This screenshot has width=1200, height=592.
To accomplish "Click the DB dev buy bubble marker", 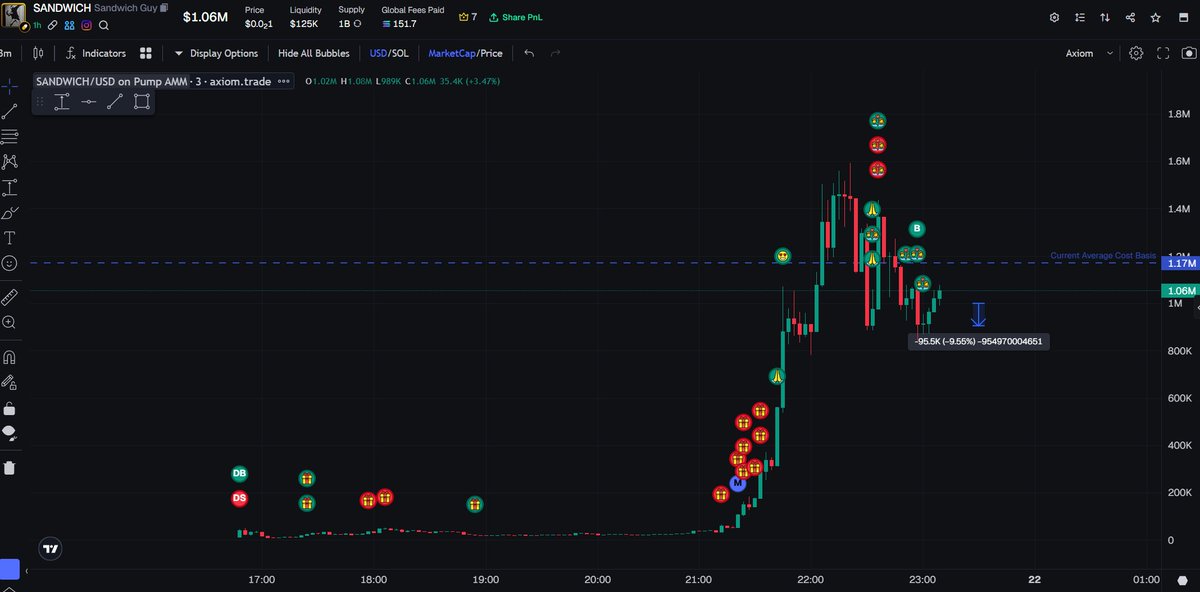I will (239, 473).
